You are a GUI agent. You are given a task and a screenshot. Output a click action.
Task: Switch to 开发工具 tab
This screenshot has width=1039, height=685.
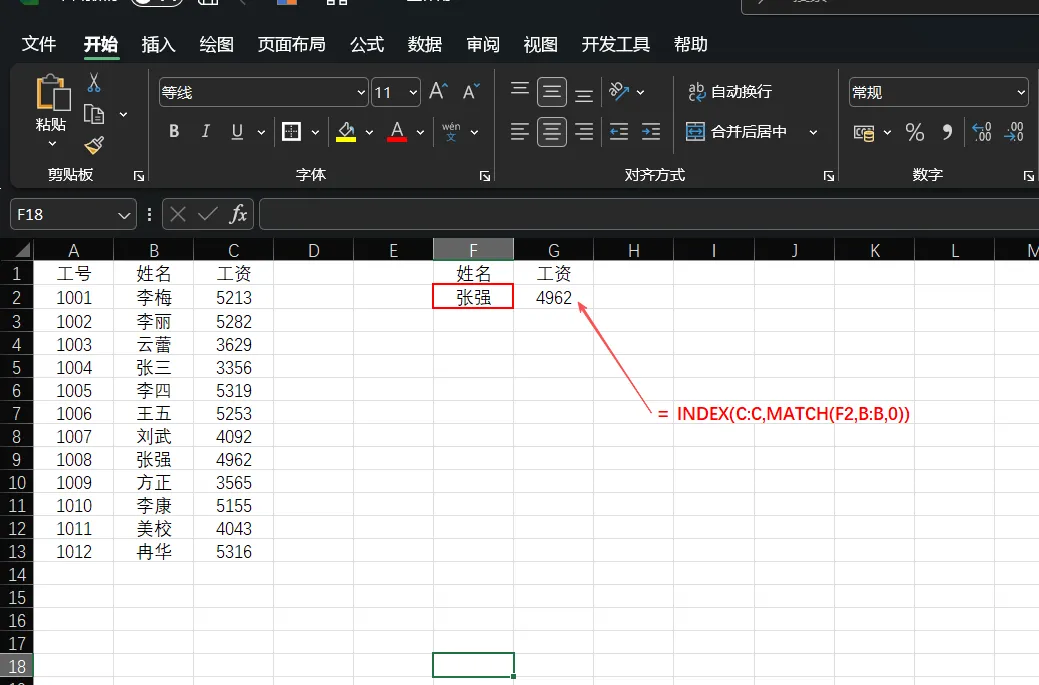click(x=616, y=44)
